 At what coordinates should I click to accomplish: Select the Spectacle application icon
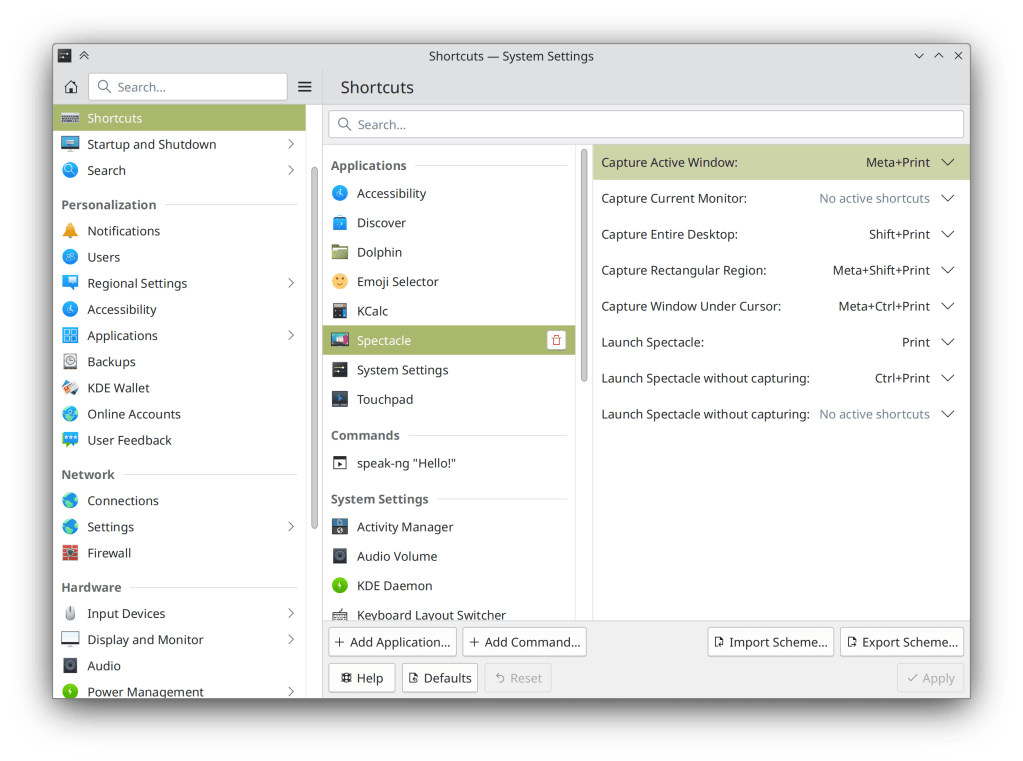tap(340, 340)
